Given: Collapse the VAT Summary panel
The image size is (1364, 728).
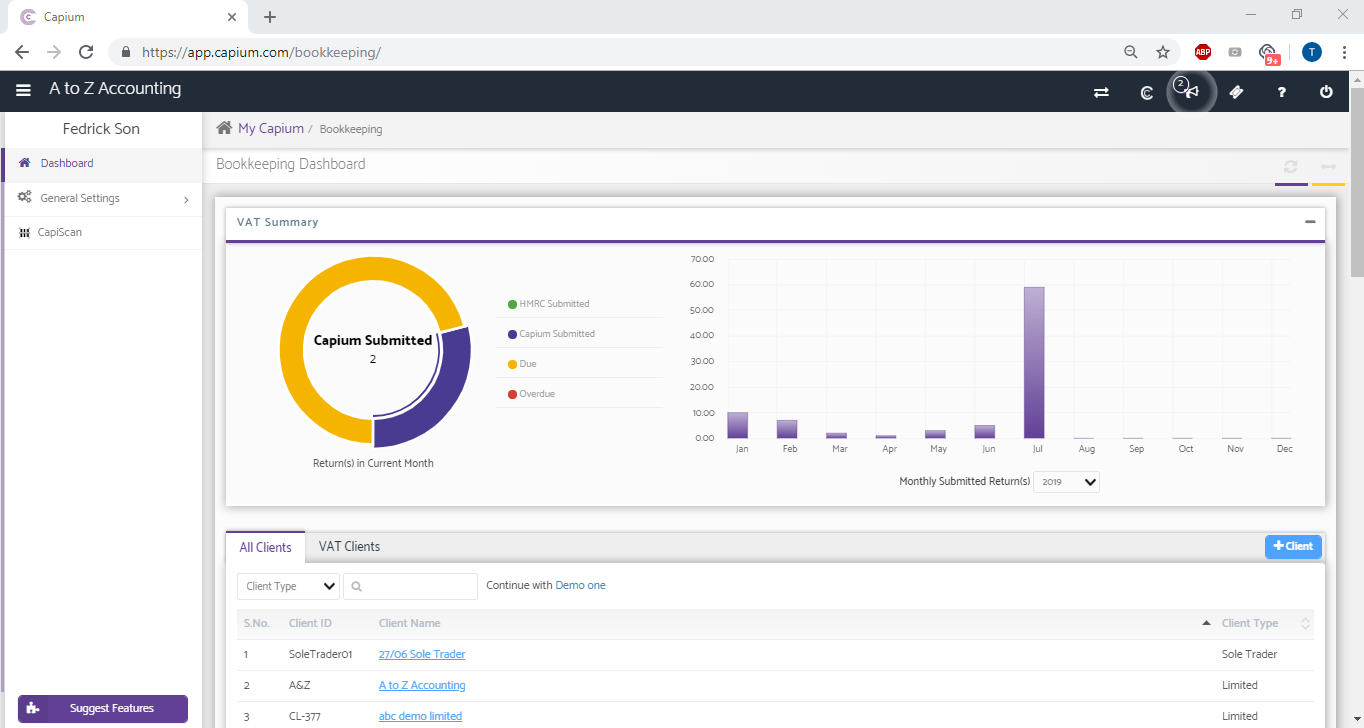Looking at the screenshot, I should pos(1310,222).
